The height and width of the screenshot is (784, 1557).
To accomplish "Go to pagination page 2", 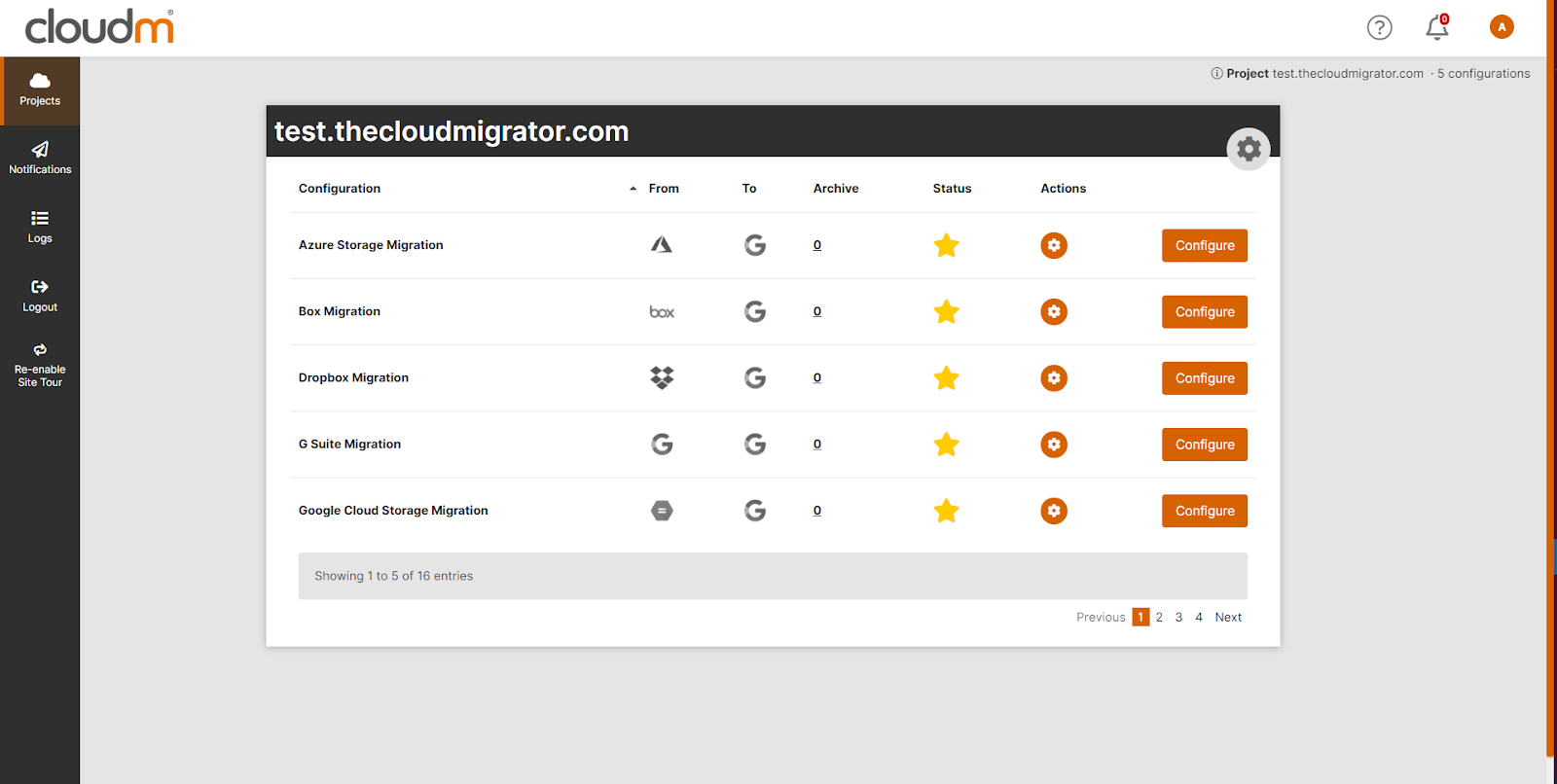I will [x=1159, y=617].
